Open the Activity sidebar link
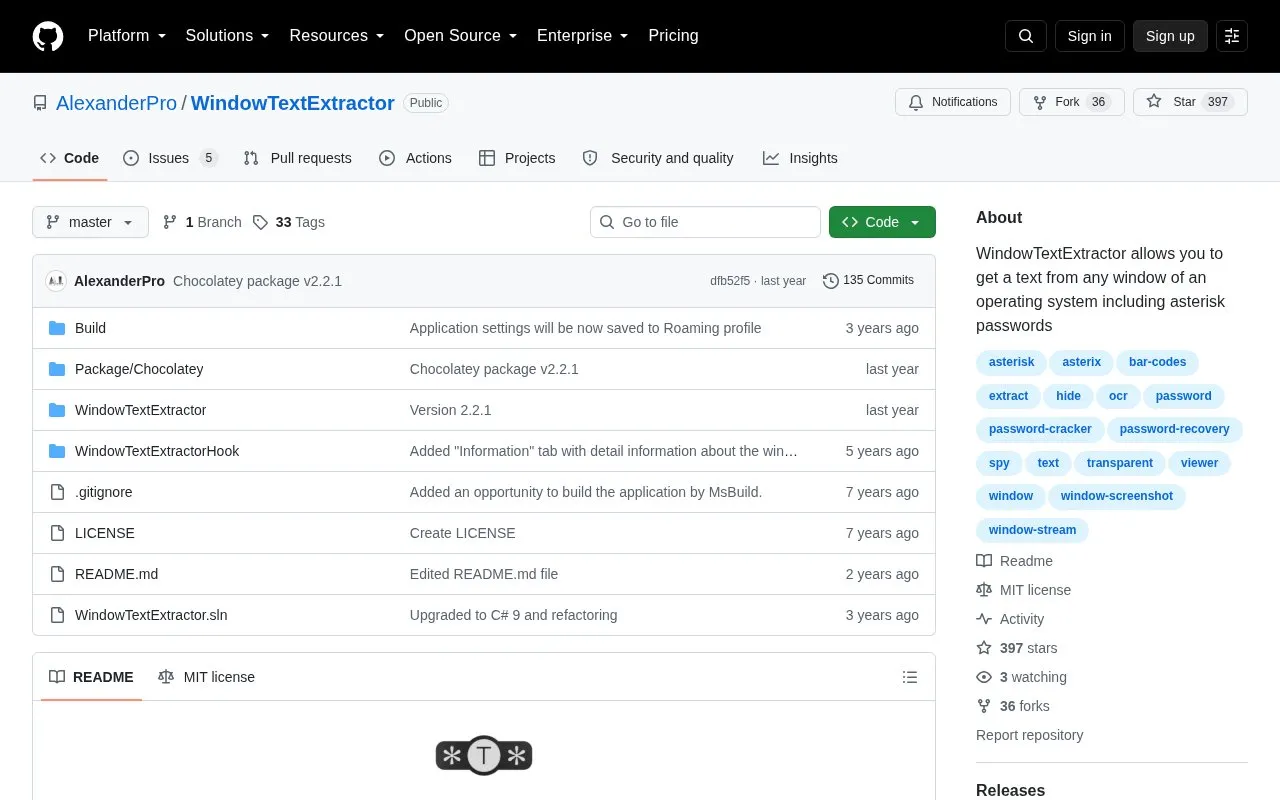 click(x=1010, y=619)
